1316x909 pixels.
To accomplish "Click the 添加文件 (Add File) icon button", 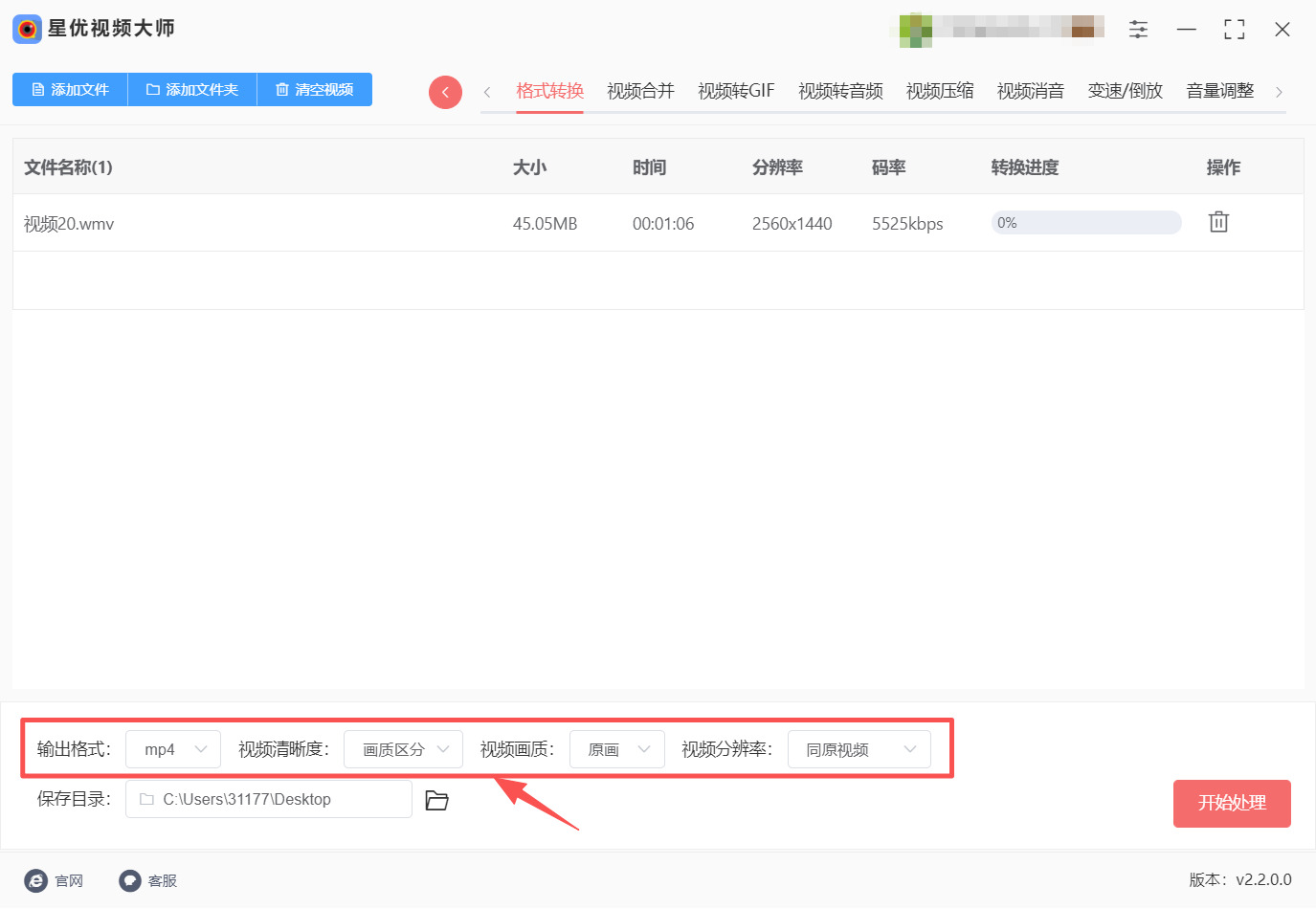I will click(38, 89).
